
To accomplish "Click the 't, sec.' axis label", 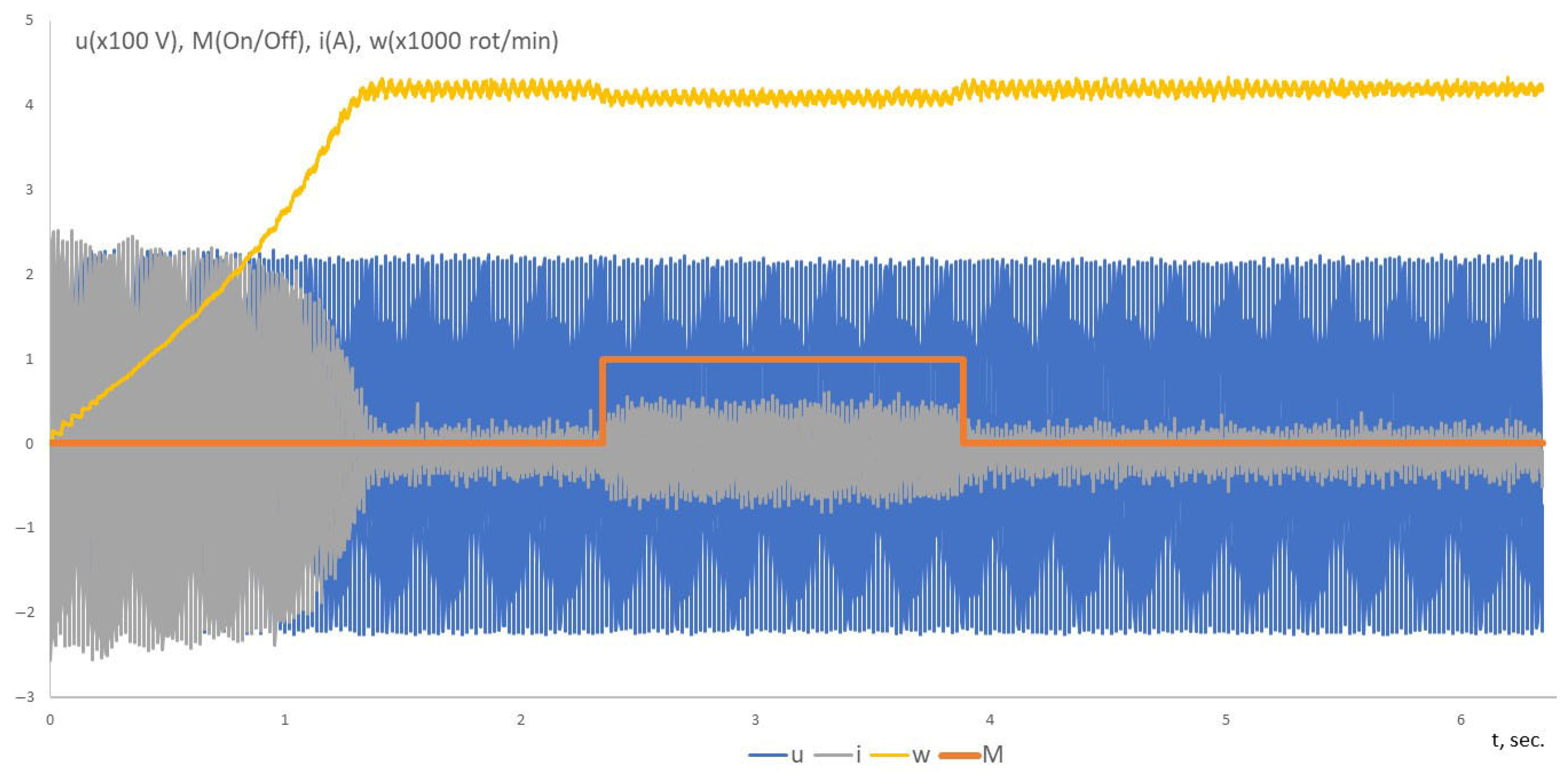I will (1517, 740).
